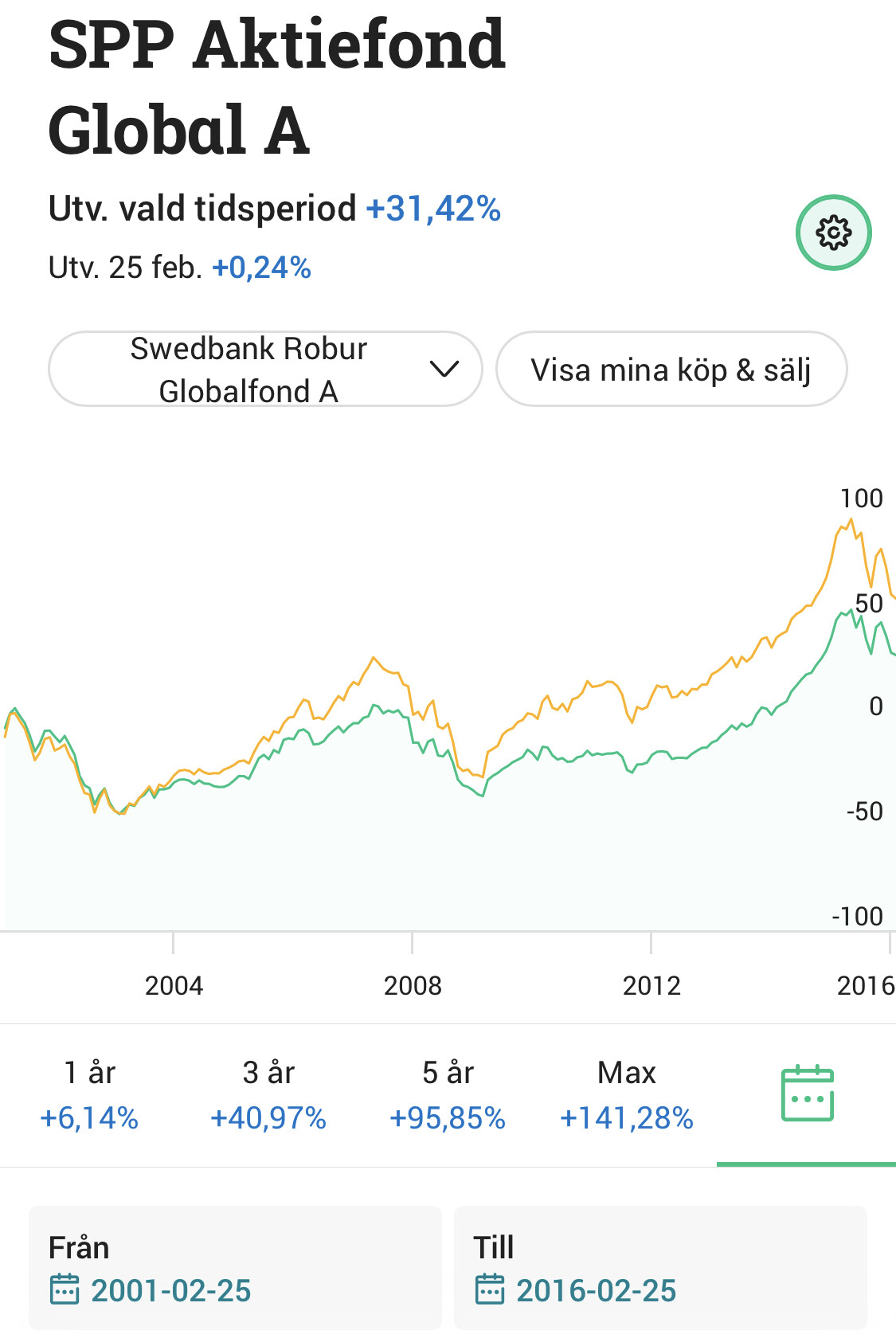Image resolution: width=896 pixels, height=1338 pixels.
Task: Select the 1 år period tab
Action: (x=89, y=1094)
